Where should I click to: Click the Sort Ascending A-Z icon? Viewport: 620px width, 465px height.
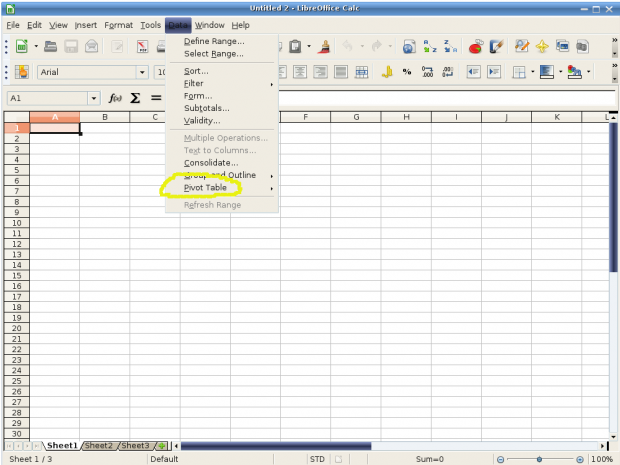[x=429, y=46]
